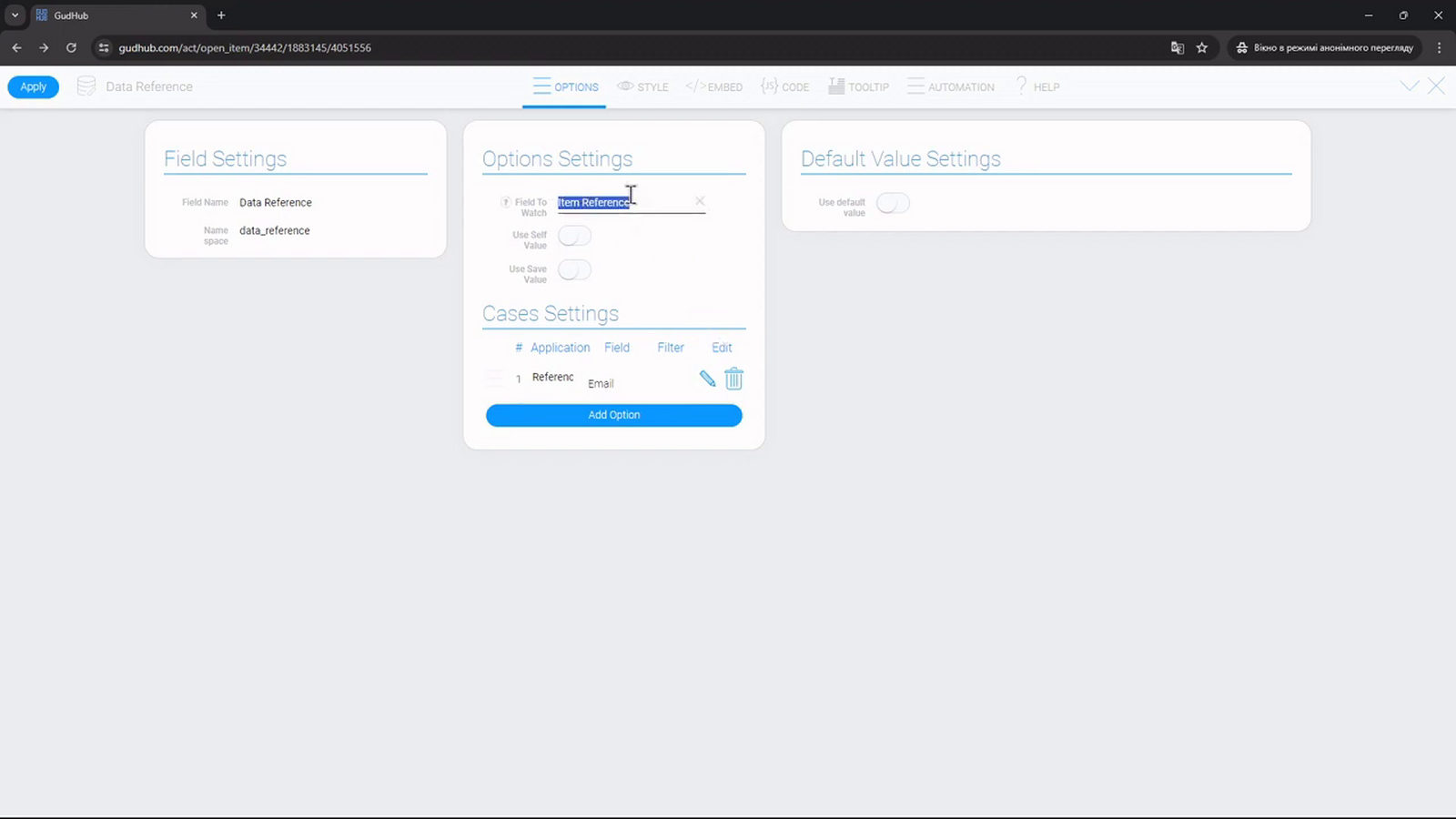
Task: Switch to the STYLE tab
Action: (x=642, y=86)
